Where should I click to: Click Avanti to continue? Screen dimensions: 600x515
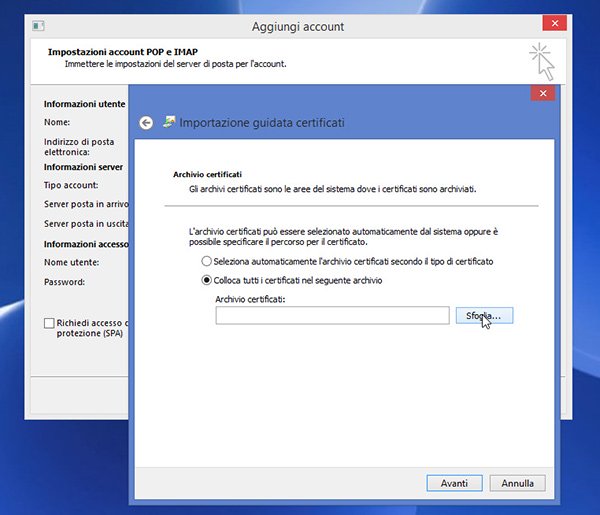pos(455,483)
